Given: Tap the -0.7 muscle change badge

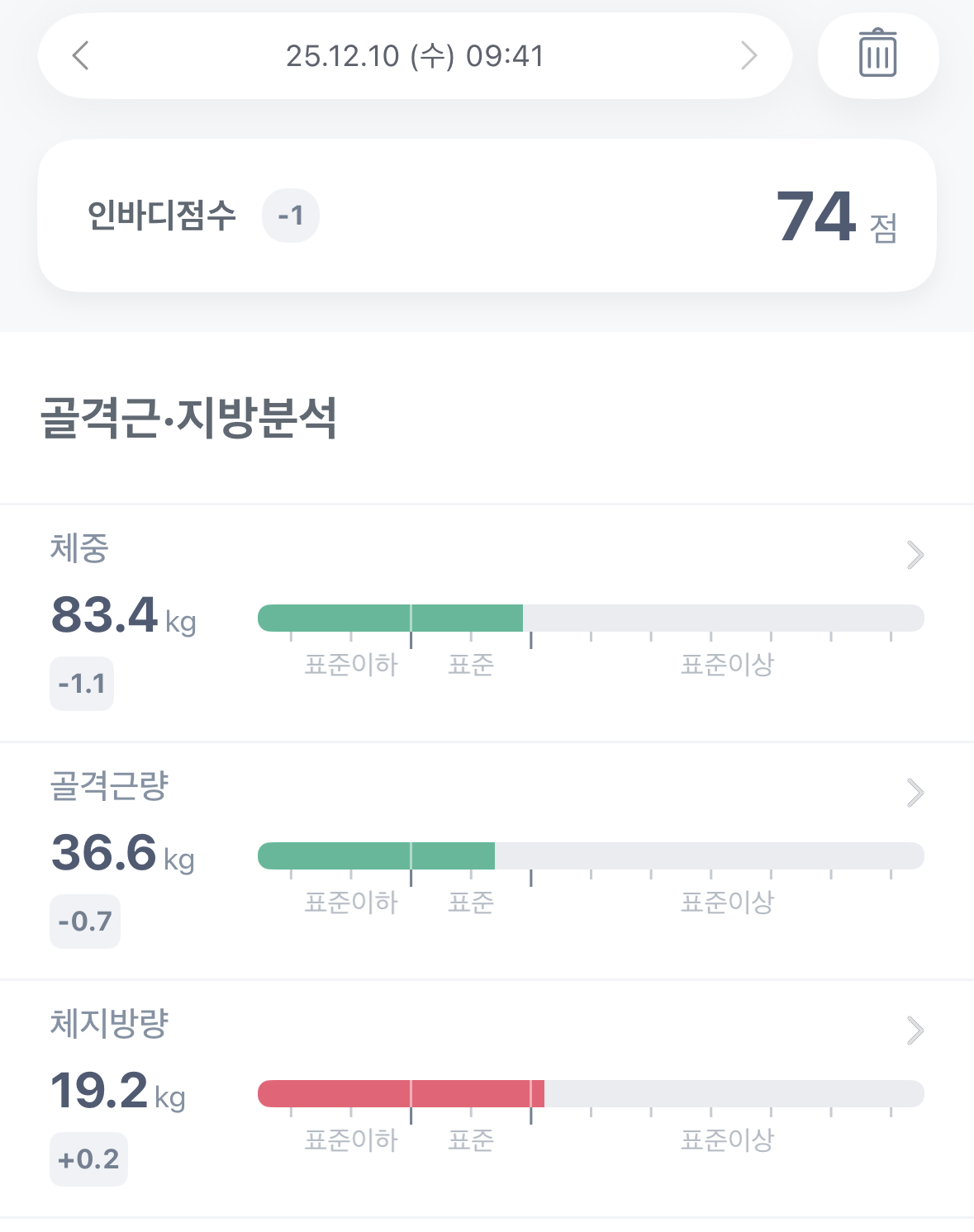Looking at the screenshot, I should point(85,922).
